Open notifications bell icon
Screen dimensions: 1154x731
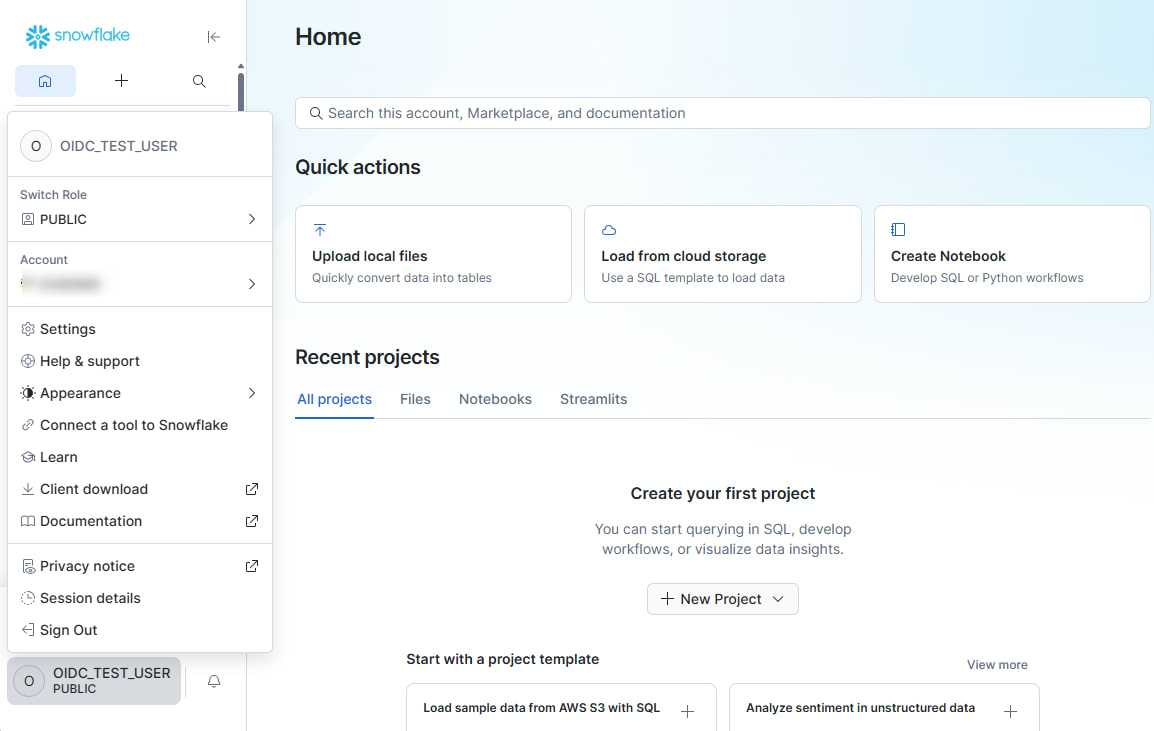[x=214, y=681]
